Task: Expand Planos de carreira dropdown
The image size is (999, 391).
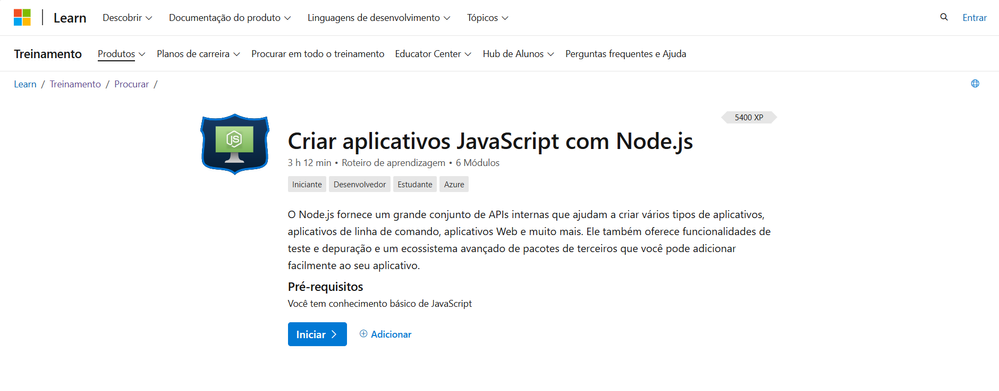Action: click(198, 54)
